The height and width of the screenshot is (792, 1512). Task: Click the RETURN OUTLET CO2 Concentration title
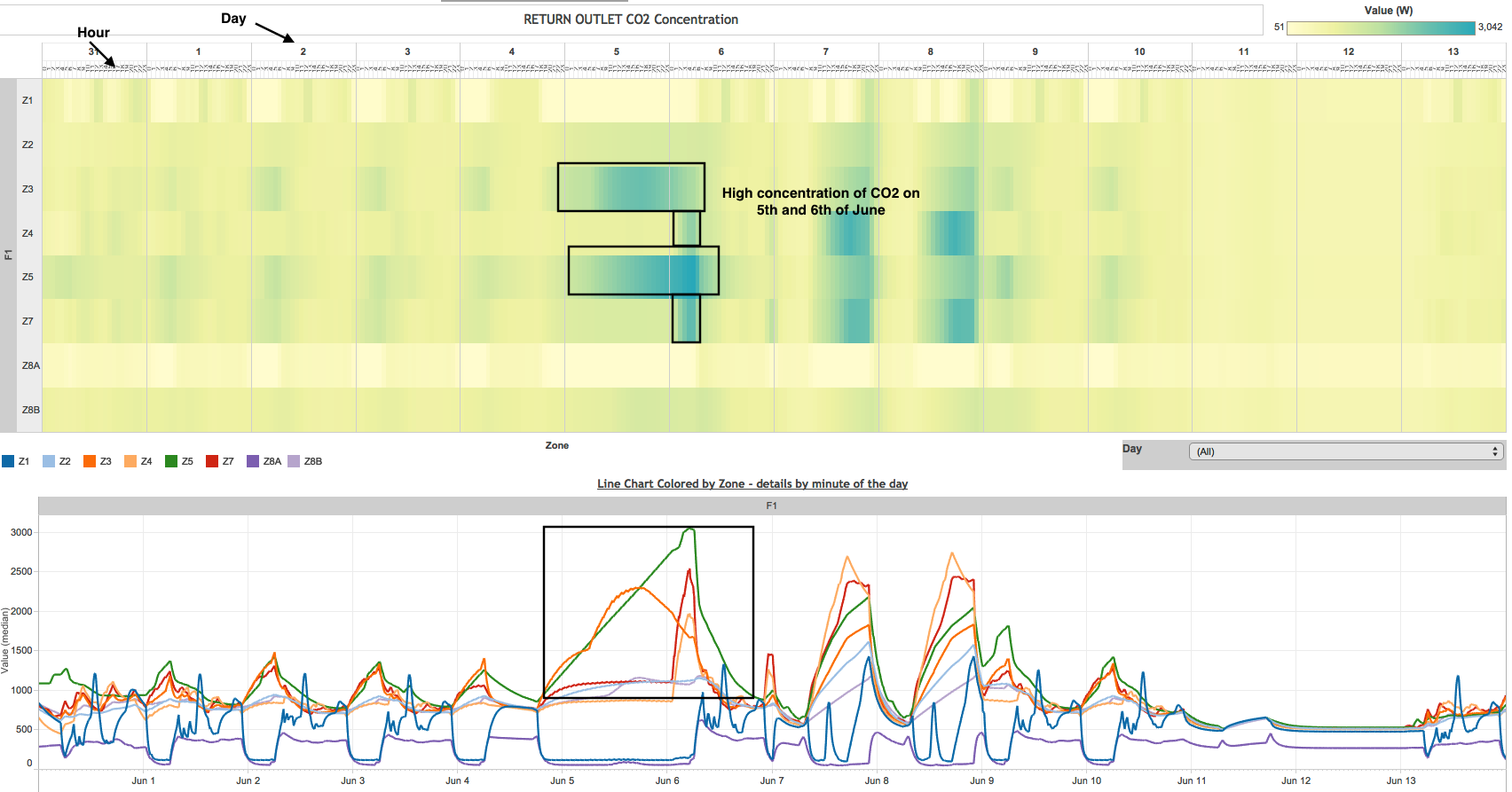[x=630, y=20]
